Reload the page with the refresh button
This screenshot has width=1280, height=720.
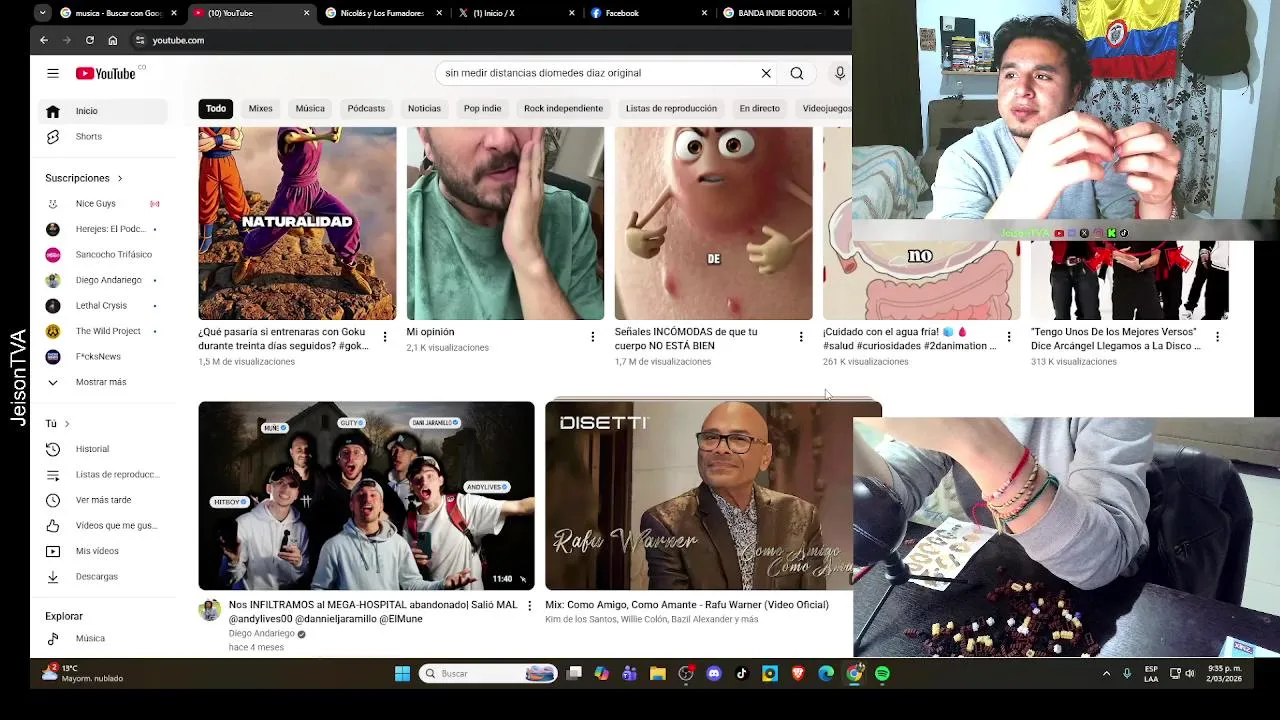click(90, 40)
